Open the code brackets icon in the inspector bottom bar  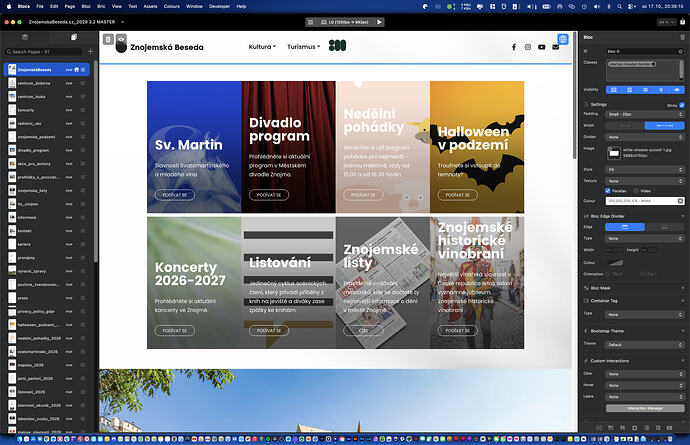point(599,427)
